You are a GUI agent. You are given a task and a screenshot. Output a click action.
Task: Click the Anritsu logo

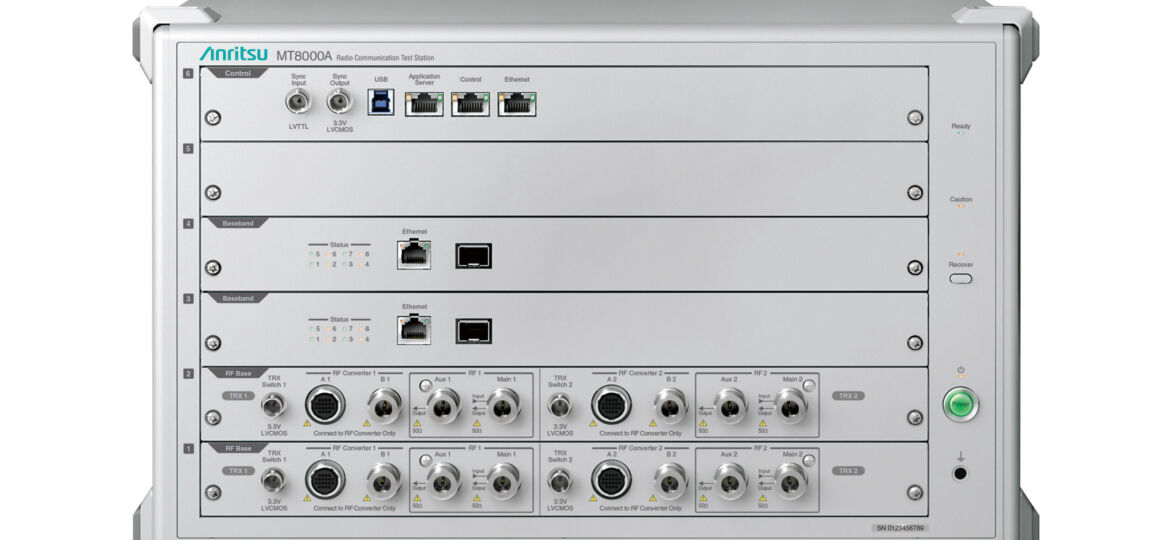pyautogui.click(x=234, y=54)
